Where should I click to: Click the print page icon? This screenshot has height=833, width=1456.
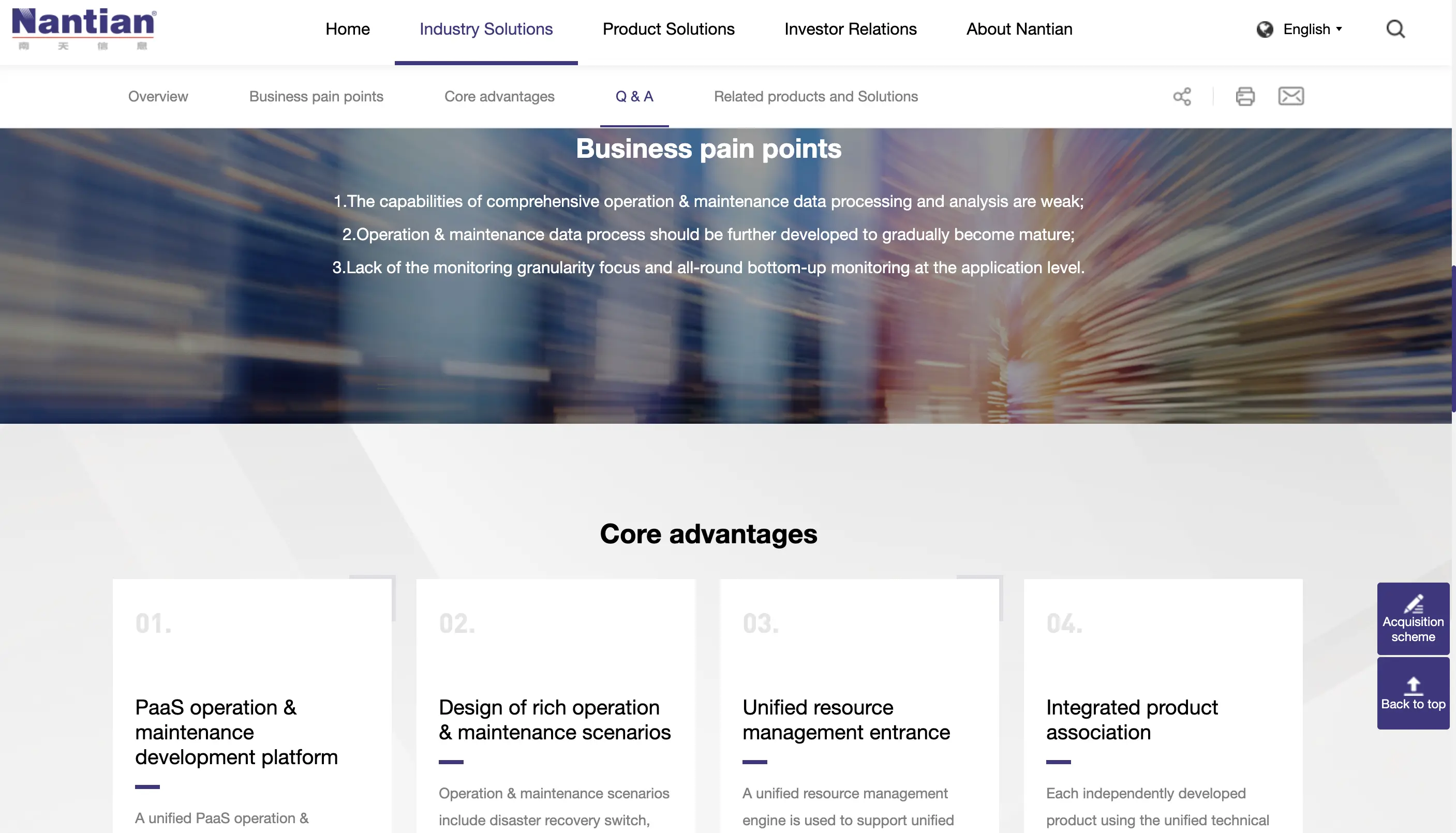1245,96
